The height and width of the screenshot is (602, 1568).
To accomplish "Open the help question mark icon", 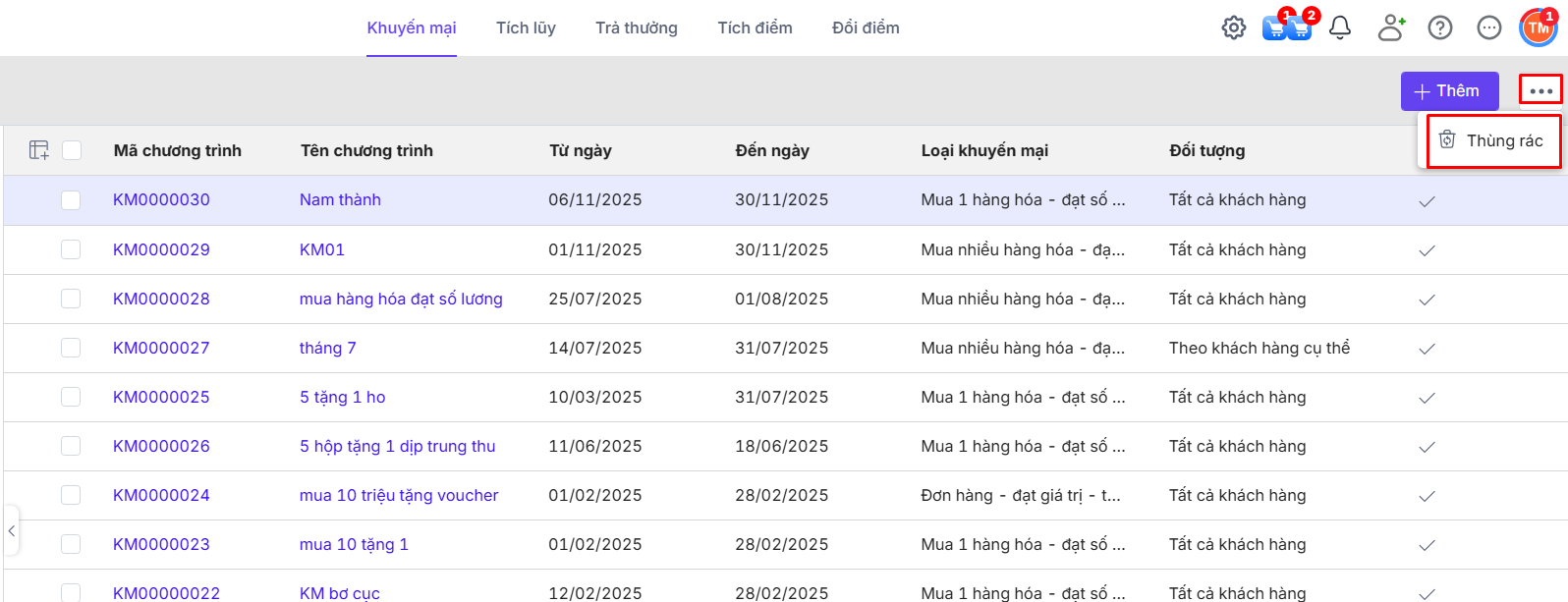I will [x=1440, y=27].
